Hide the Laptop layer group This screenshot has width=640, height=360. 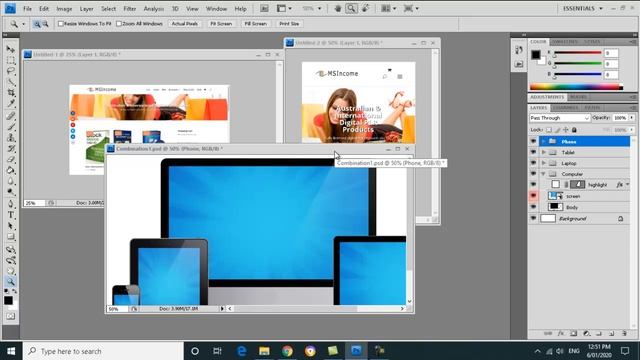(533, 163)
